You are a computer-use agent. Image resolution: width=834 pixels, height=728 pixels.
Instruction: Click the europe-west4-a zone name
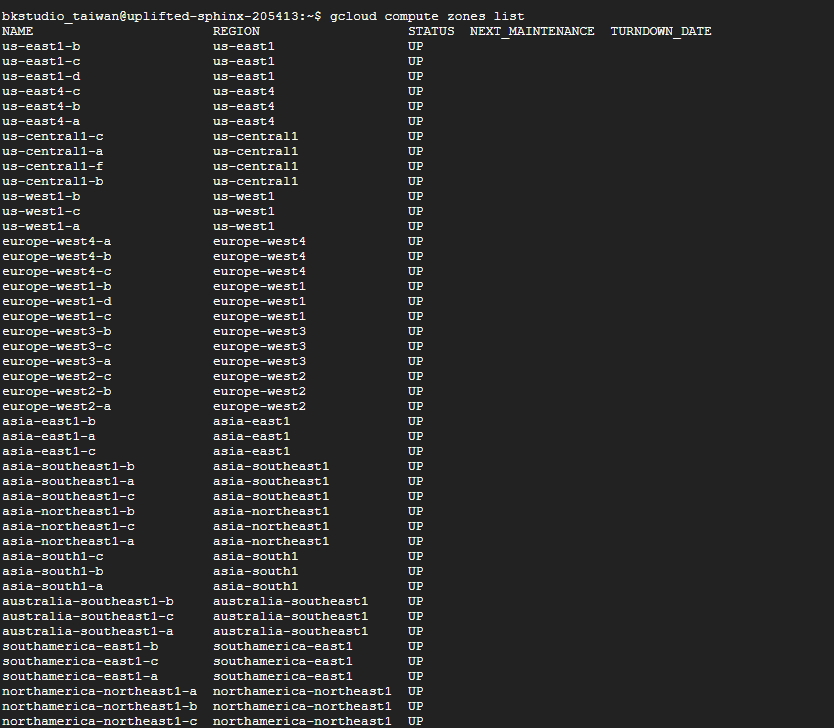(x=57, y=241)
